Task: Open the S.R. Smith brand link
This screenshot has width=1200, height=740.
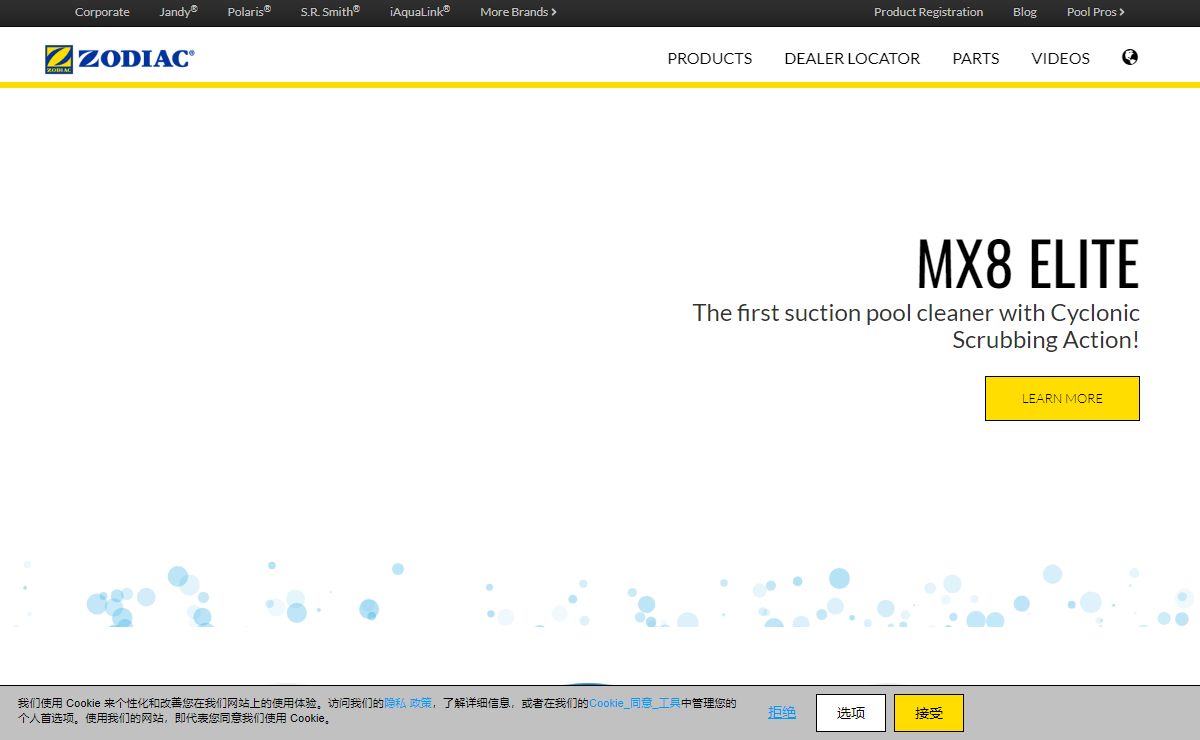Action: pos(330,12)
